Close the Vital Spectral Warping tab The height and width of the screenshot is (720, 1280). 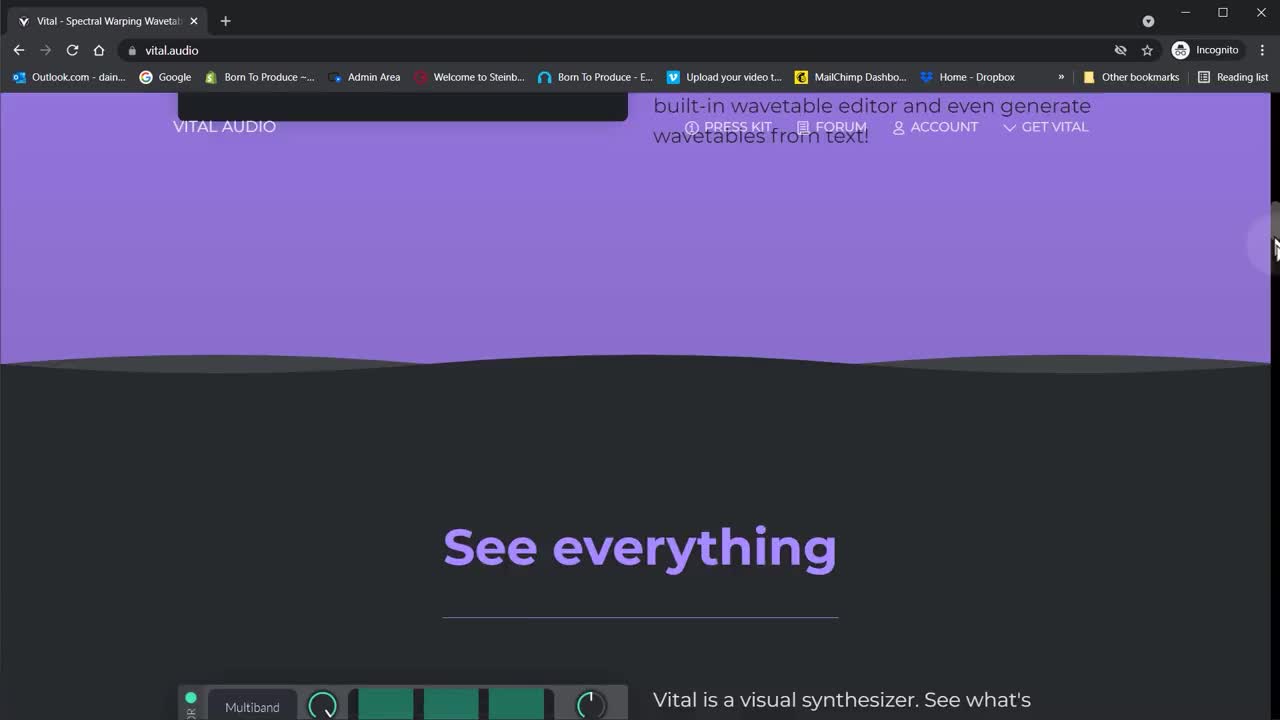point(194,21)
